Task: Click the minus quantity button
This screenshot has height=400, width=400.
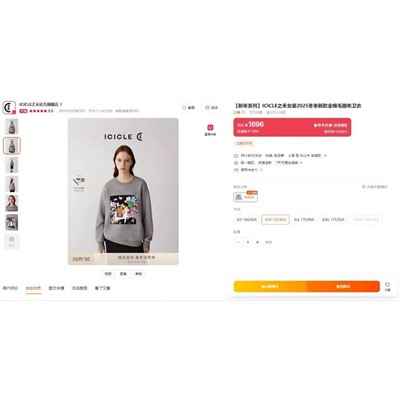Action: [238, 242]
